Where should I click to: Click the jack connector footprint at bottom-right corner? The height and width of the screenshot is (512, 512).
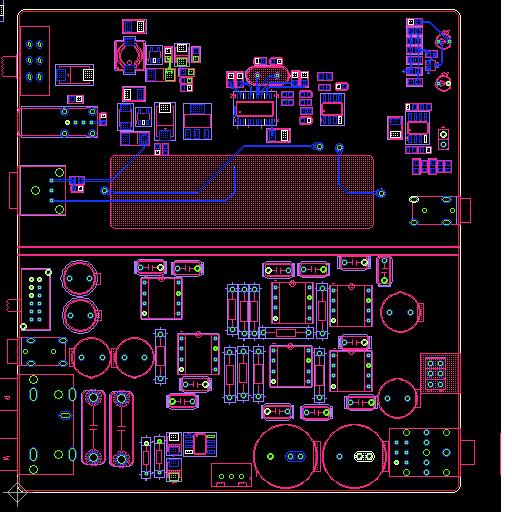425,452
